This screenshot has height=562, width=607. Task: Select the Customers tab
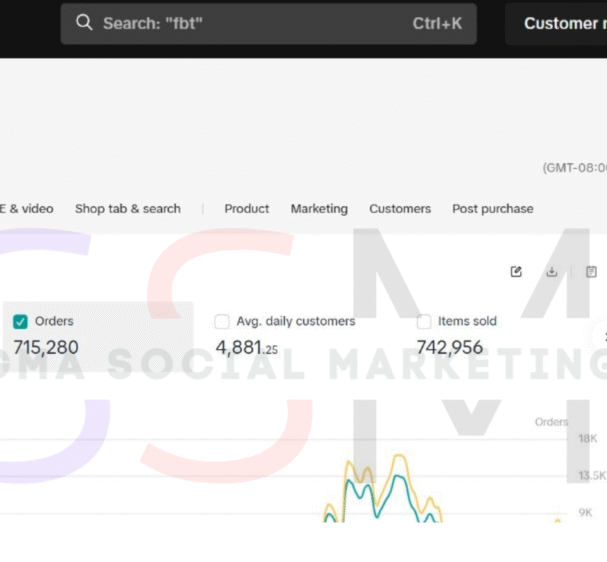(400, 209)
